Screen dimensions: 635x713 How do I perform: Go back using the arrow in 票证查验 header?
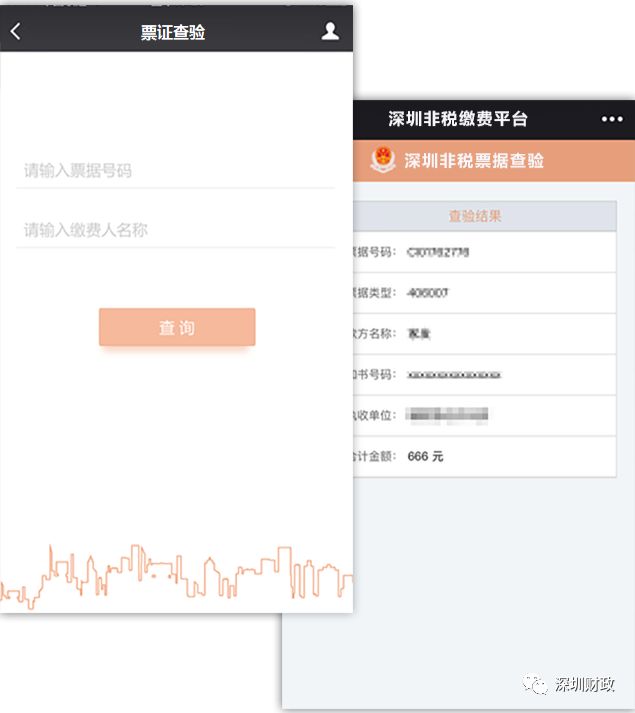pyautogui.click(x=15, y=31)
